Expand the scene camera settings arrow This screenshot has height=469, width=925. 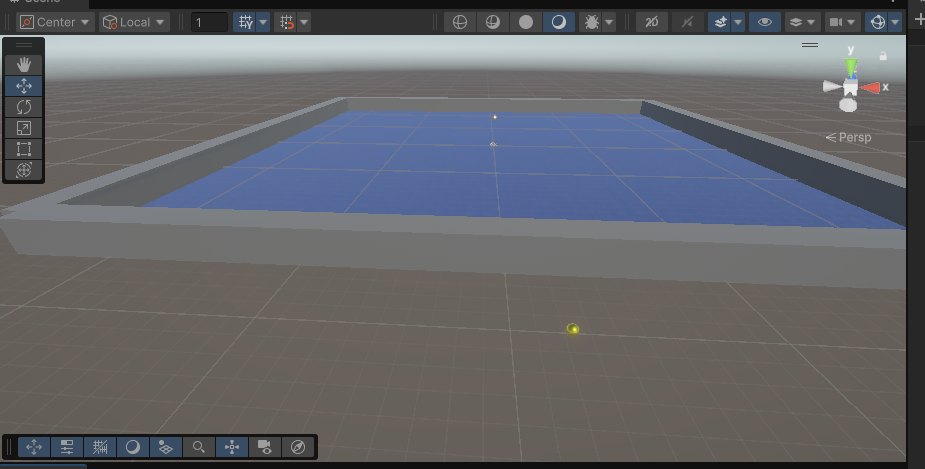point(852,22)
